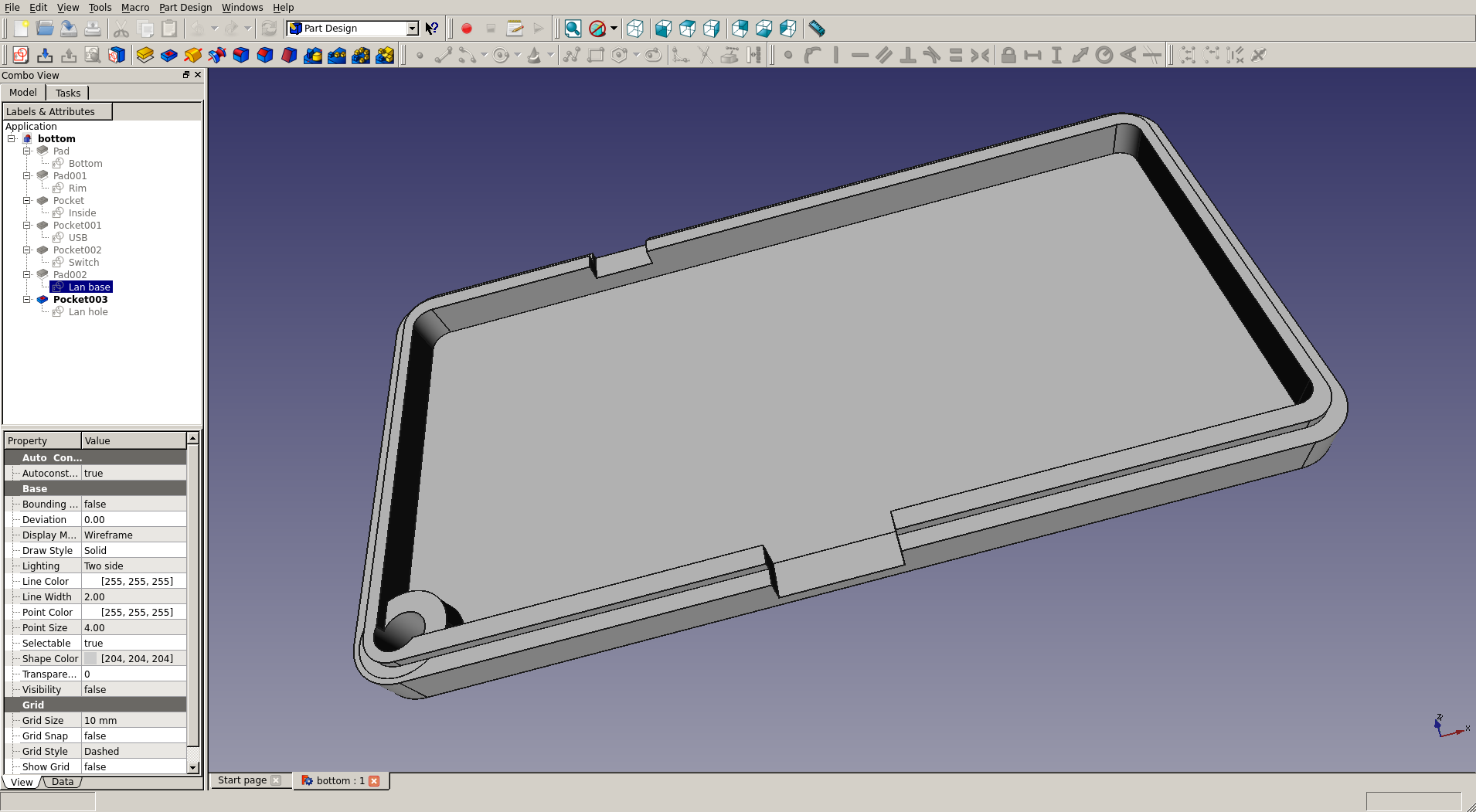
Task: Collapse the Pocket003 tree node
Action: click(27, 300)
